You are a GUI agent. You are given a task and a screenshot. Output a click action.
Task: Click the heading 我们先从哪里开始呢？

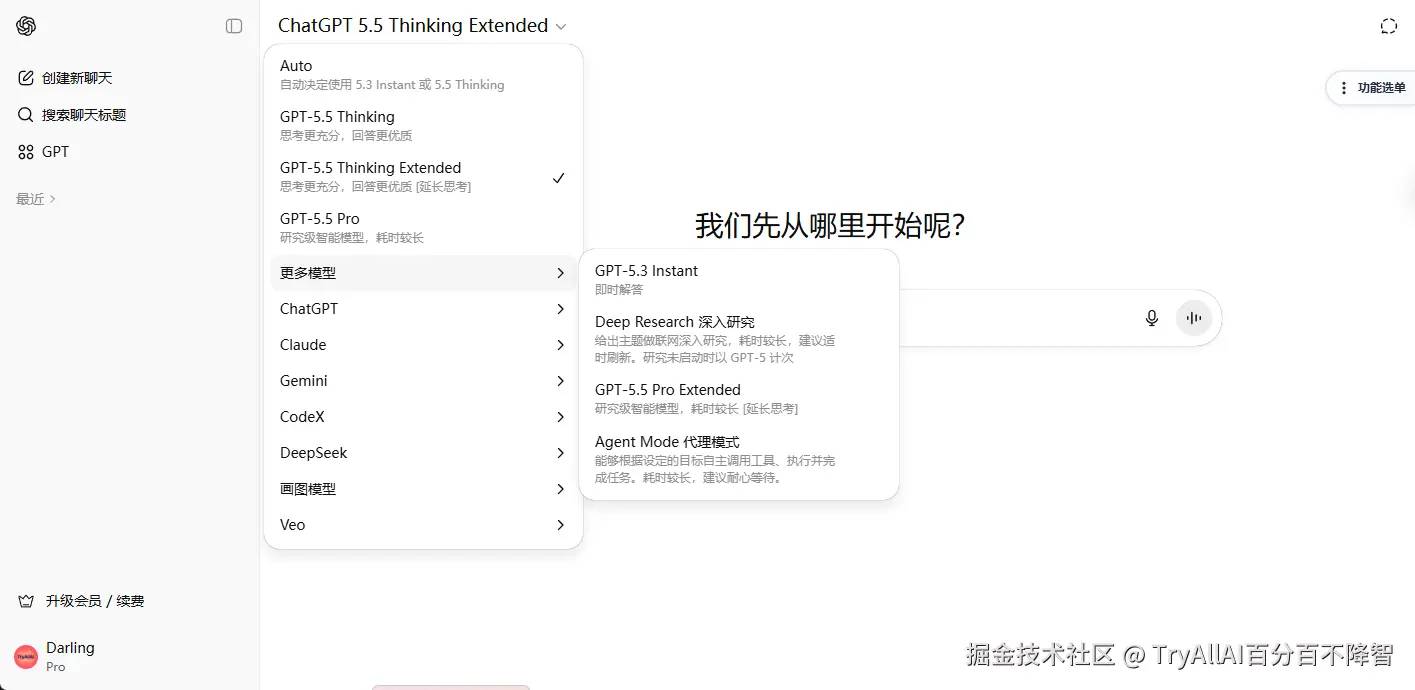click(x=830, y=226)
